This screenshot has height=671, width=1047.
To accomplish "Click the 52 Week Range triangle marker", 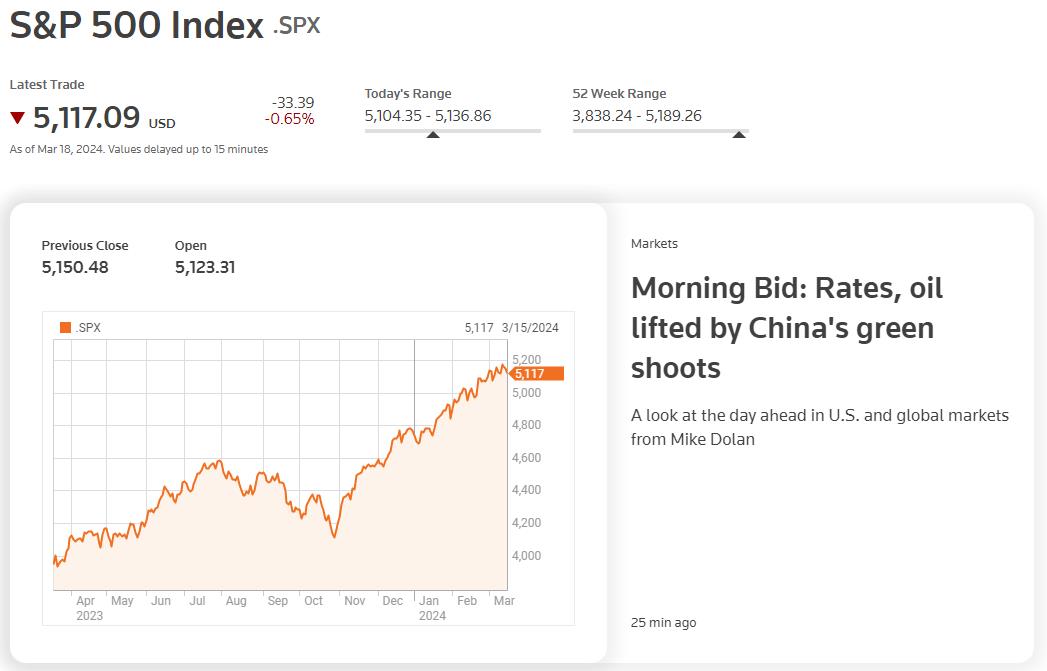I will click(739, 134).
